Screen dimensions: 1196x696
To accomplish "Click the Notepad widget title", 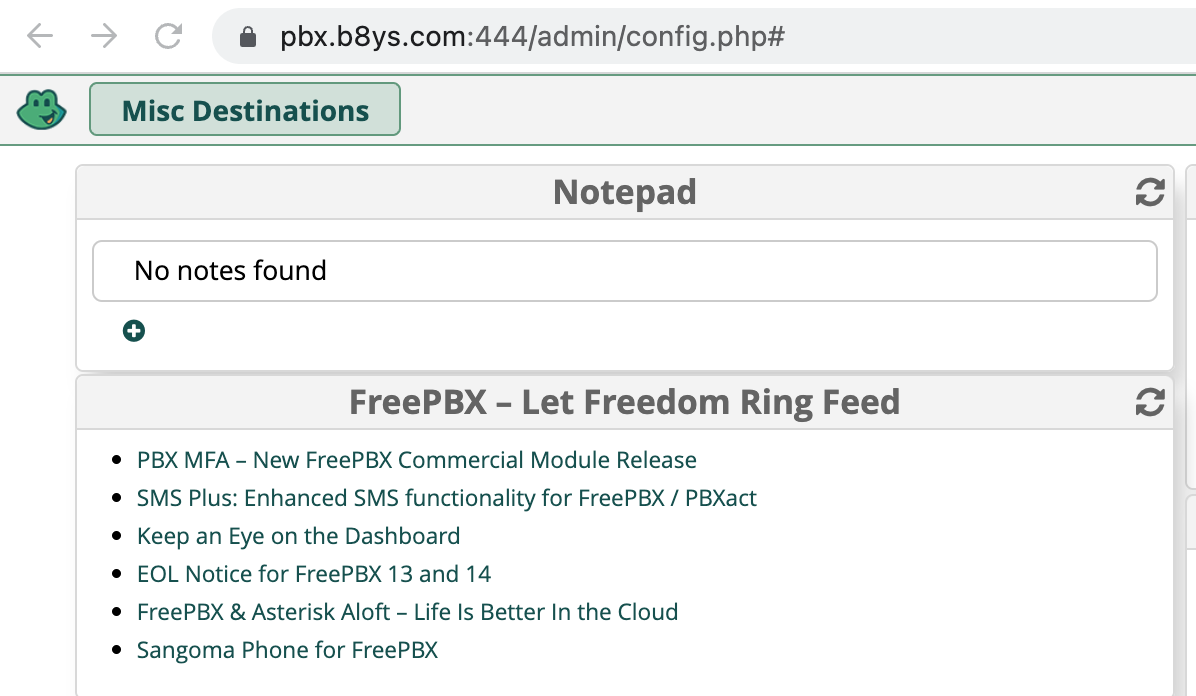I will coord(624,192).
